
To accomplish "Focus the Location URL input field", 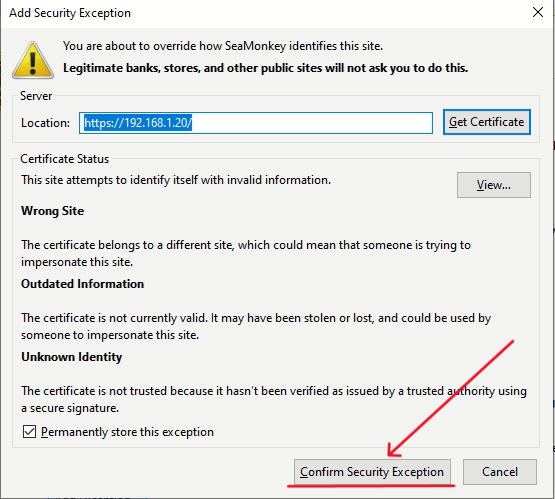I will (x=256, y=123).
